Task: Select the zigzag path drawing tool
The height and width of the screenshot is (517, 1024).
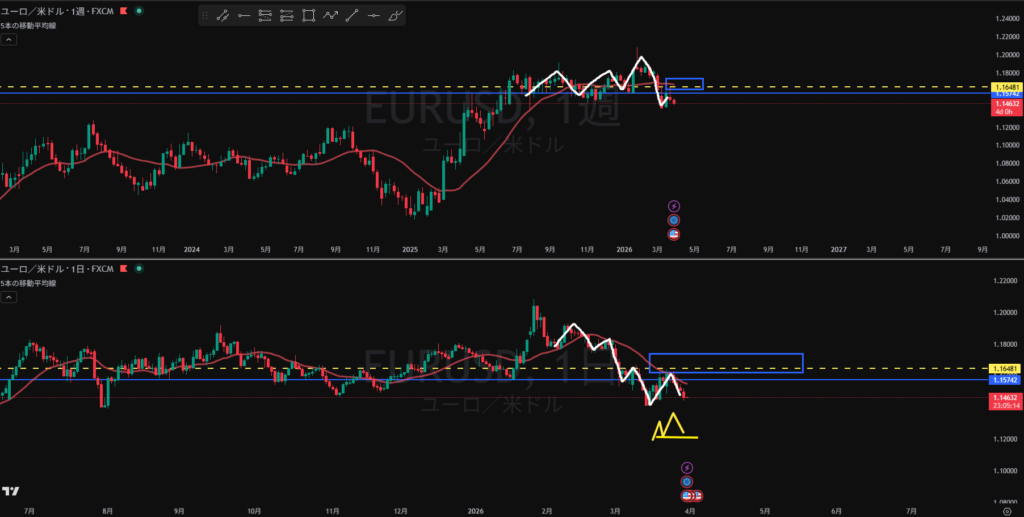Action: point(330,15)
